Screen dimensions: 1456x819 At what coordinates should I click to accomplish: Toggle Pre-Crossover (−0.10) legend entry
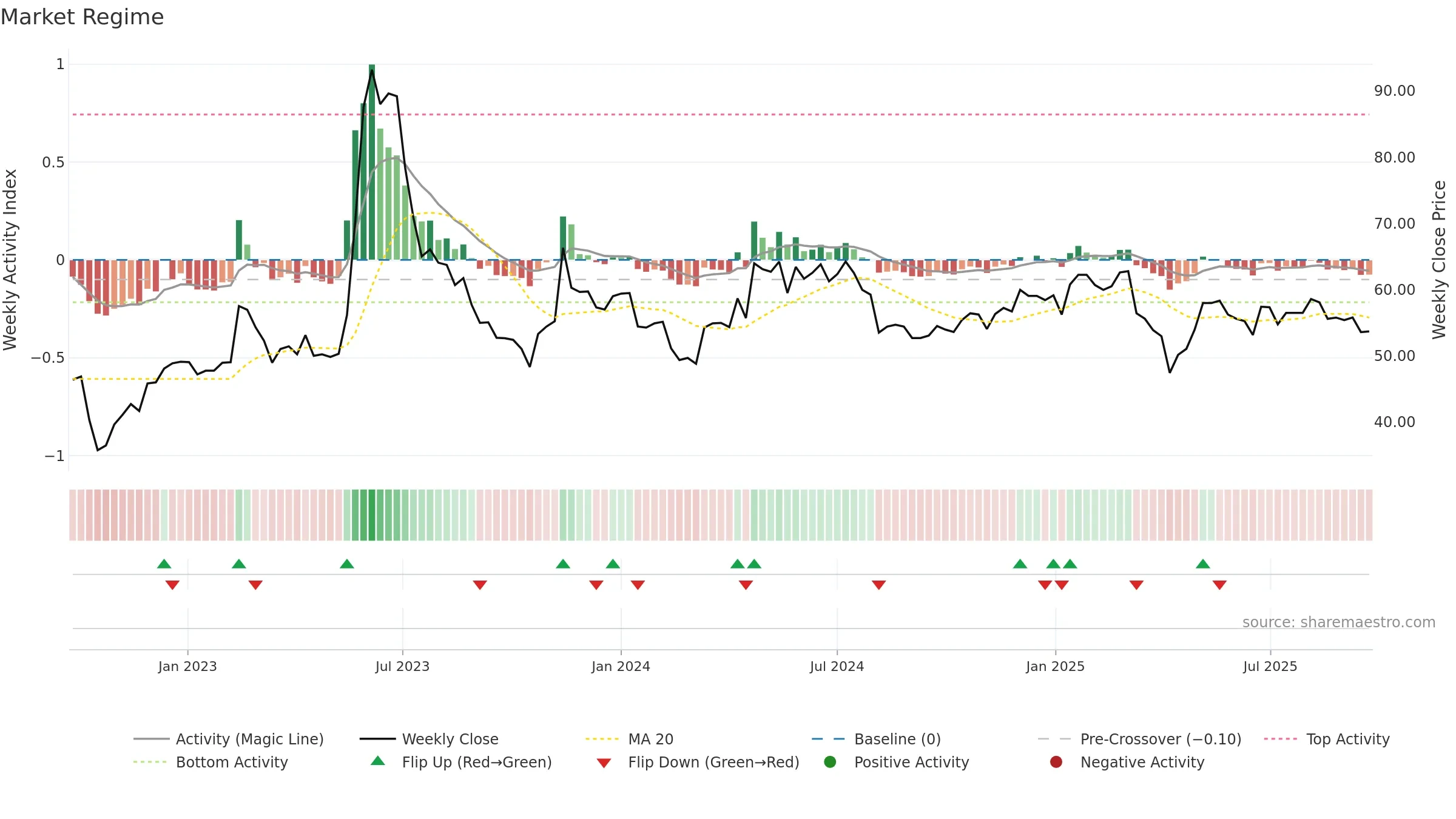(x=1139, y=739)
